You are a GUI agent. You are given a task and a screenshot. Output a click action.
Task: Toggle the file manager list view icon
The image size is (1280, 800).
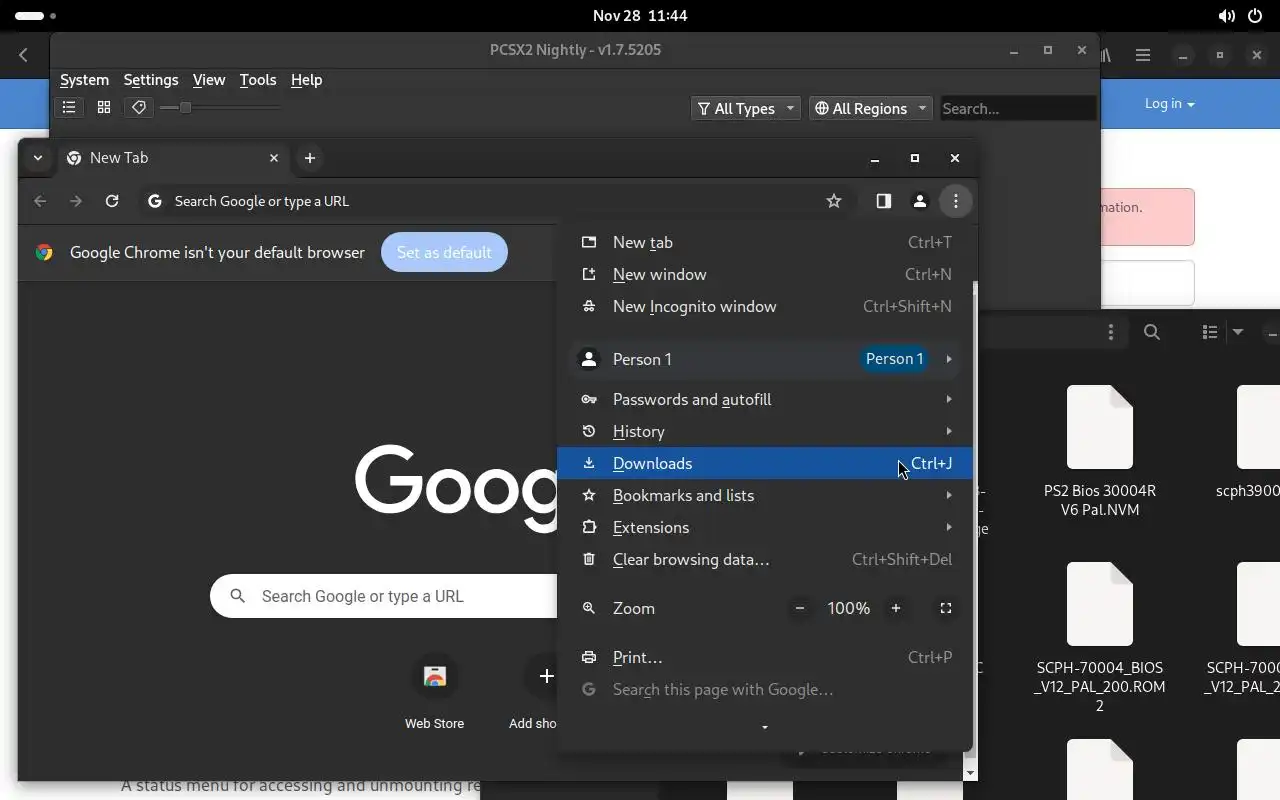point(1210,332)
